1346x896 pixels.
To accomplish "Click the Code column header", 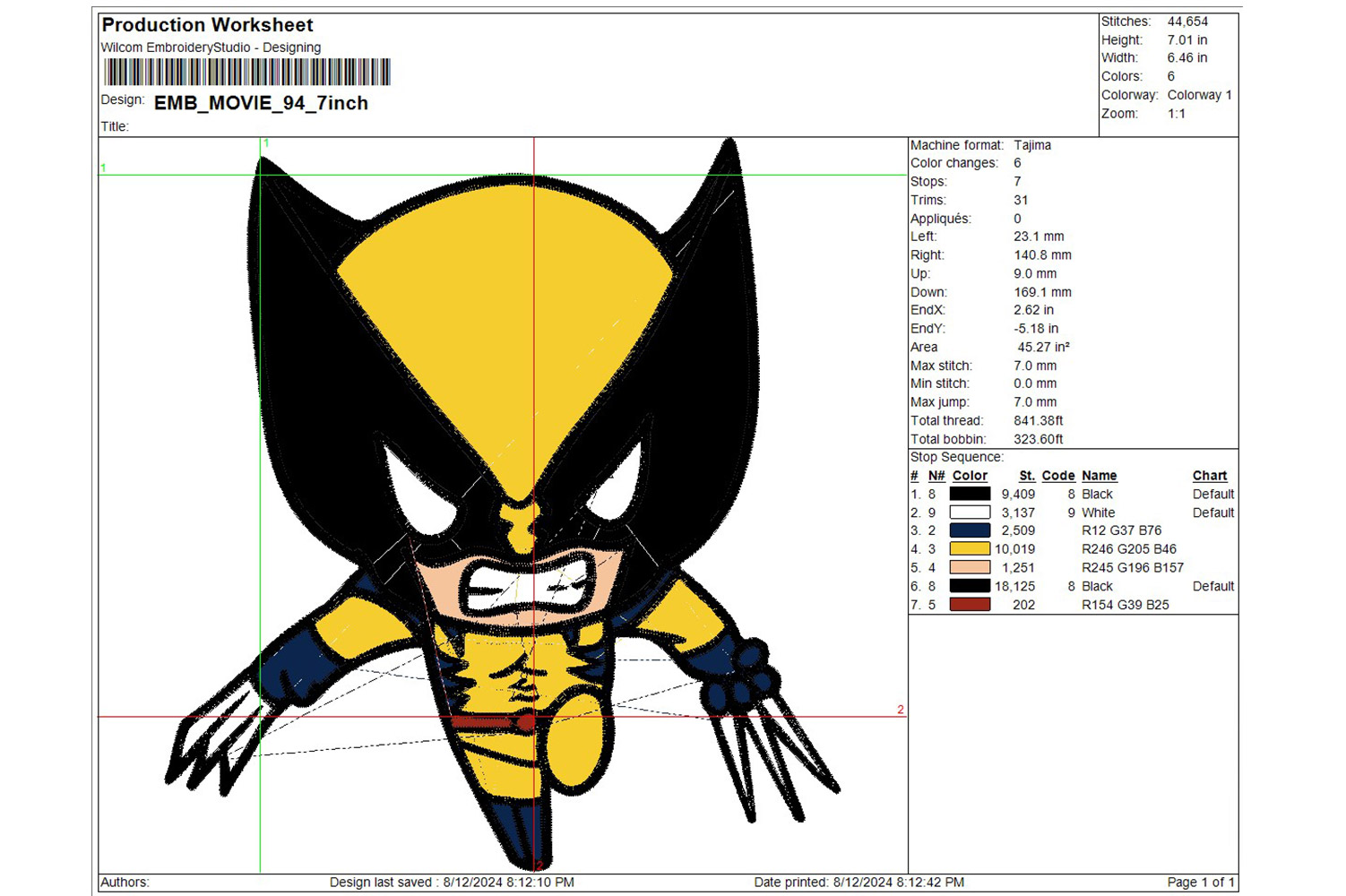I will 1058,476.
